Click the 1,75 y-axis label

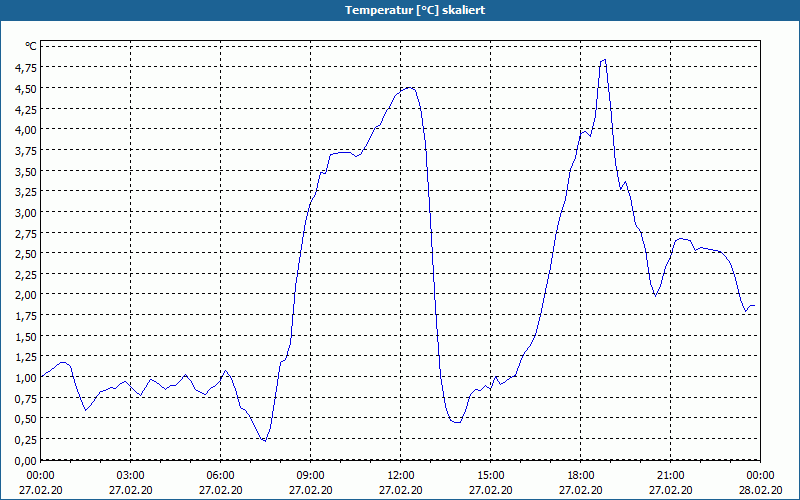(28, 315)
